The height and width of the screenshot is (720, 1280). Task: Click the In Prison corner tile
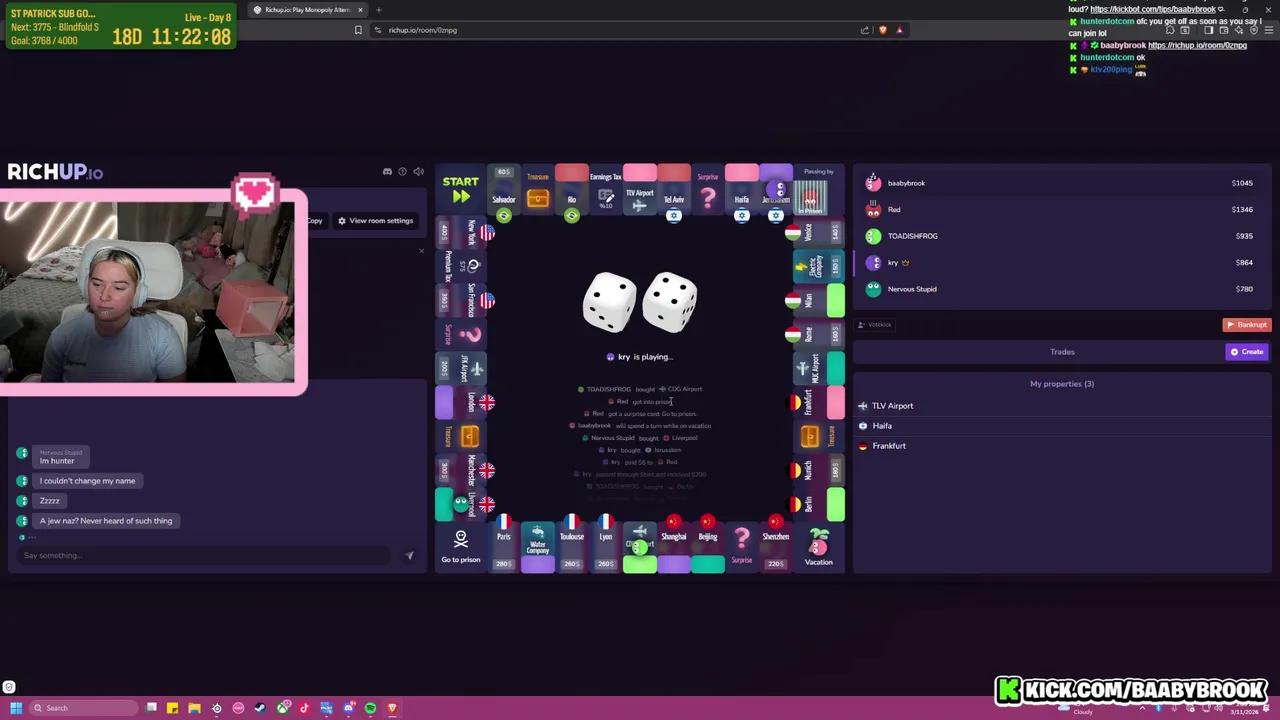coord(819,190)
